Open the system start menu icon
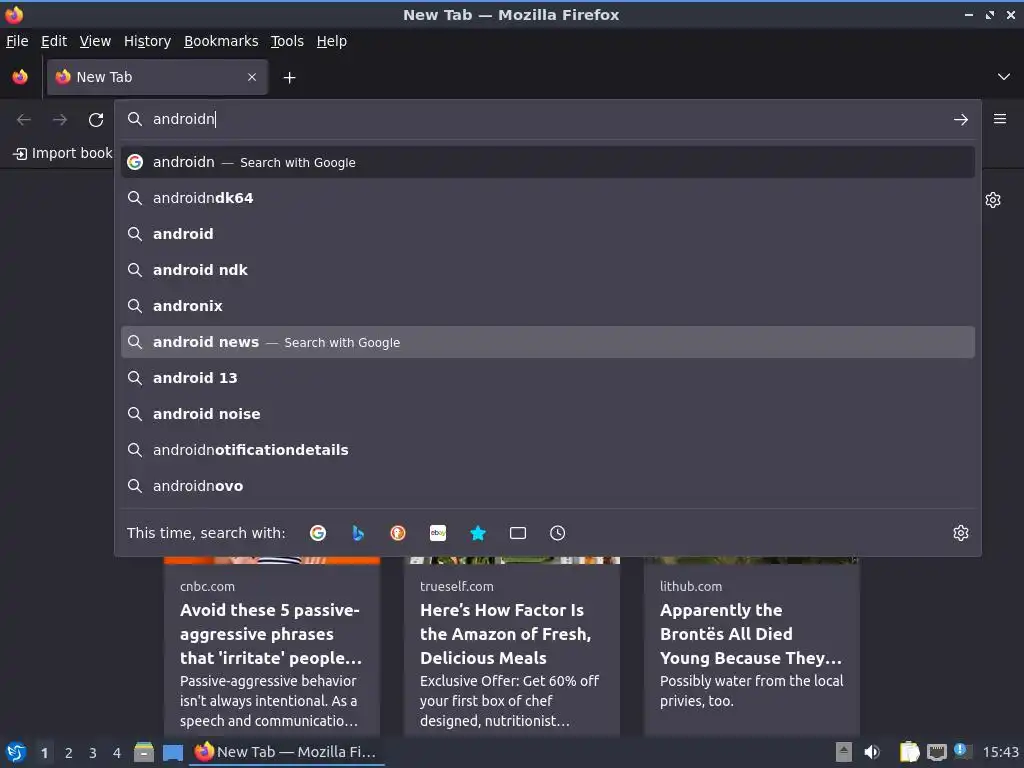The height and width of the screenshot is (768, 1024). 16,752
